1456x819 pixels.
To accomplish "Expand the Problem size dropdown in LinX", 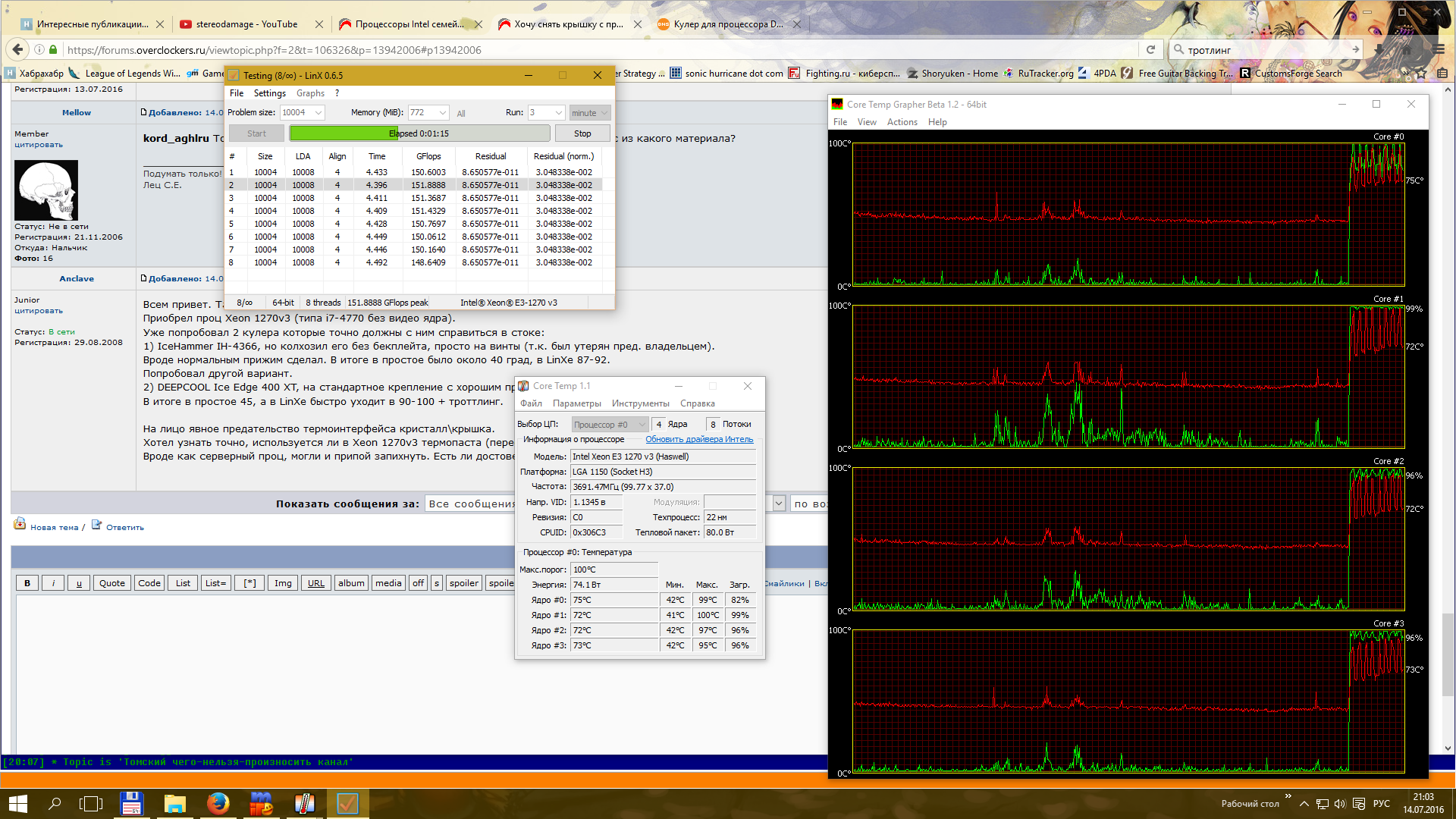I will 318,113.
